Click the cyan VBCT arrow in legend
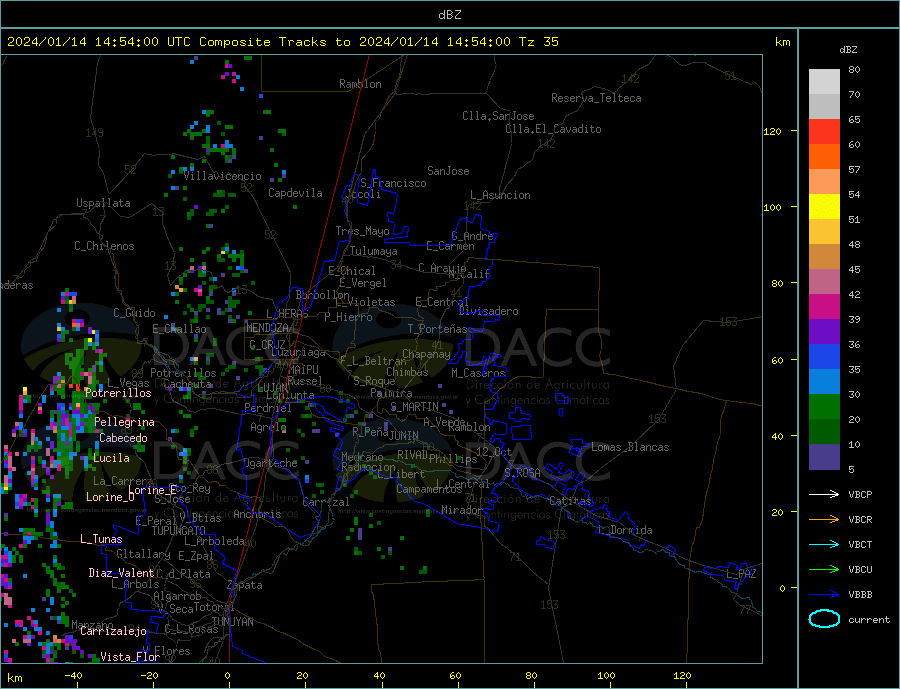The image size is (900, 689). 824,544
